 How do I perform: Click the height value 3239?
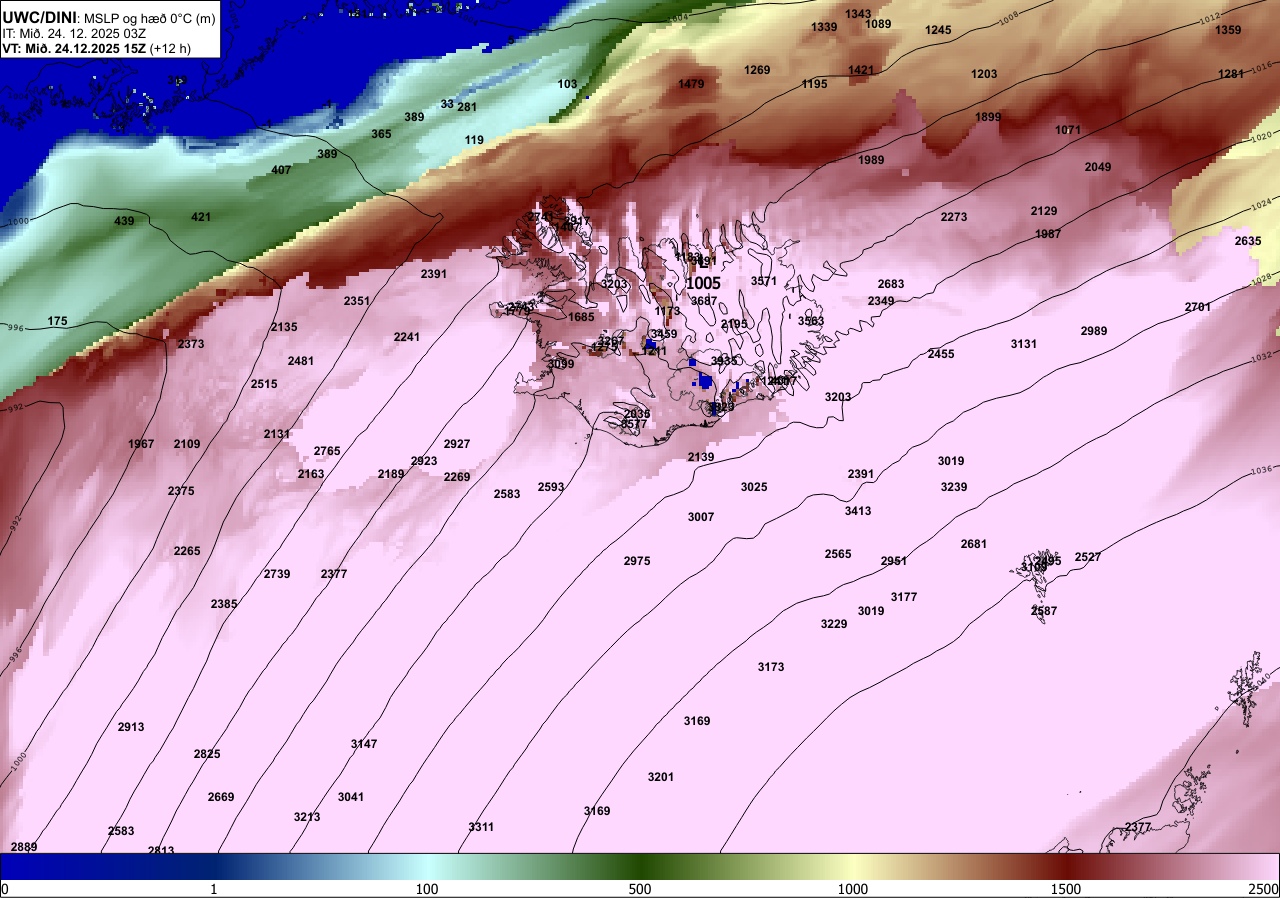click(x=954, y=487)
